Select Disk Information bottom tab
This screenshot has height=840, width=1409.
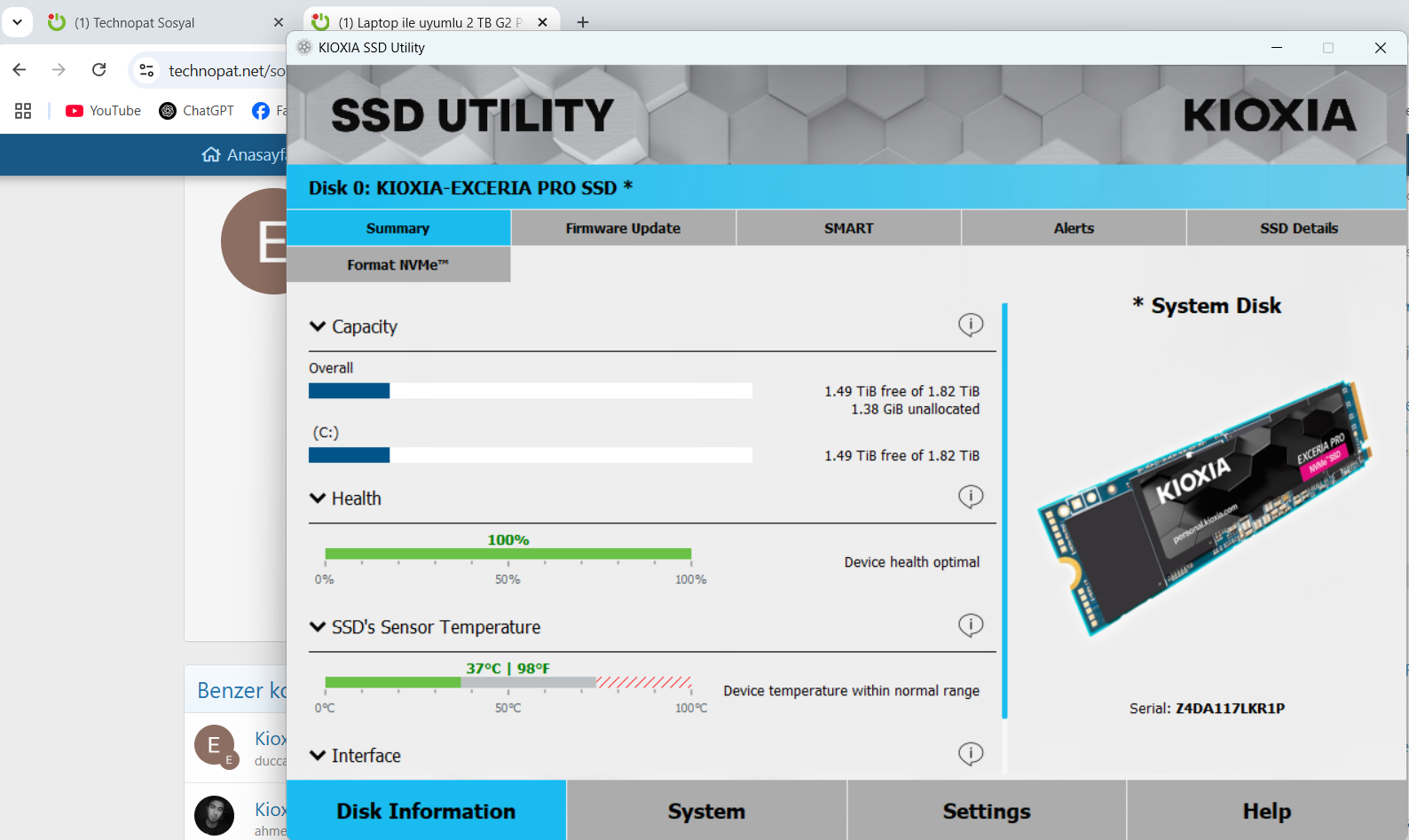click(x=427, y=811)
